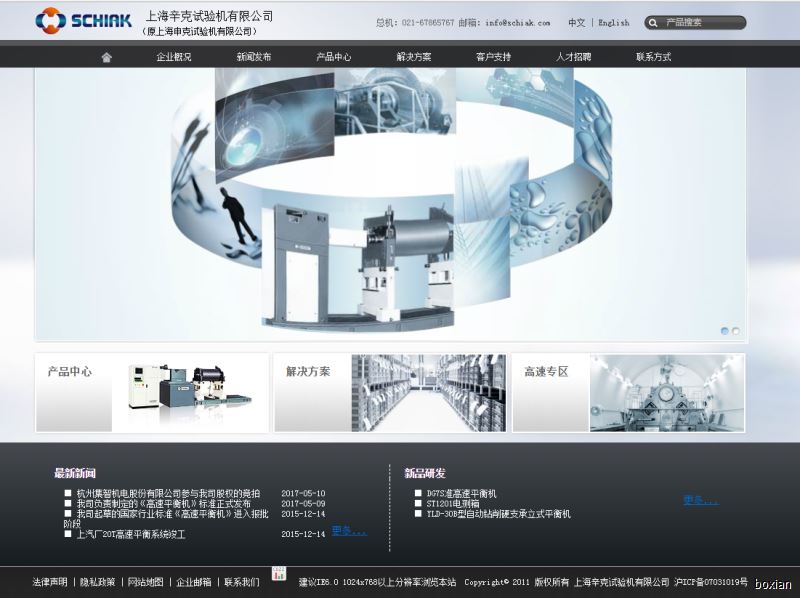The image size is (800, 598).
Task: Click the SCHIAK logo
Action: click(83, 20)
